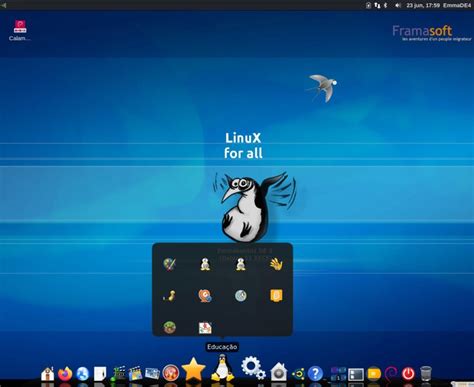Open the gray house icon in dock
This screenshot has width=474, height=387.
pos(279,372)
